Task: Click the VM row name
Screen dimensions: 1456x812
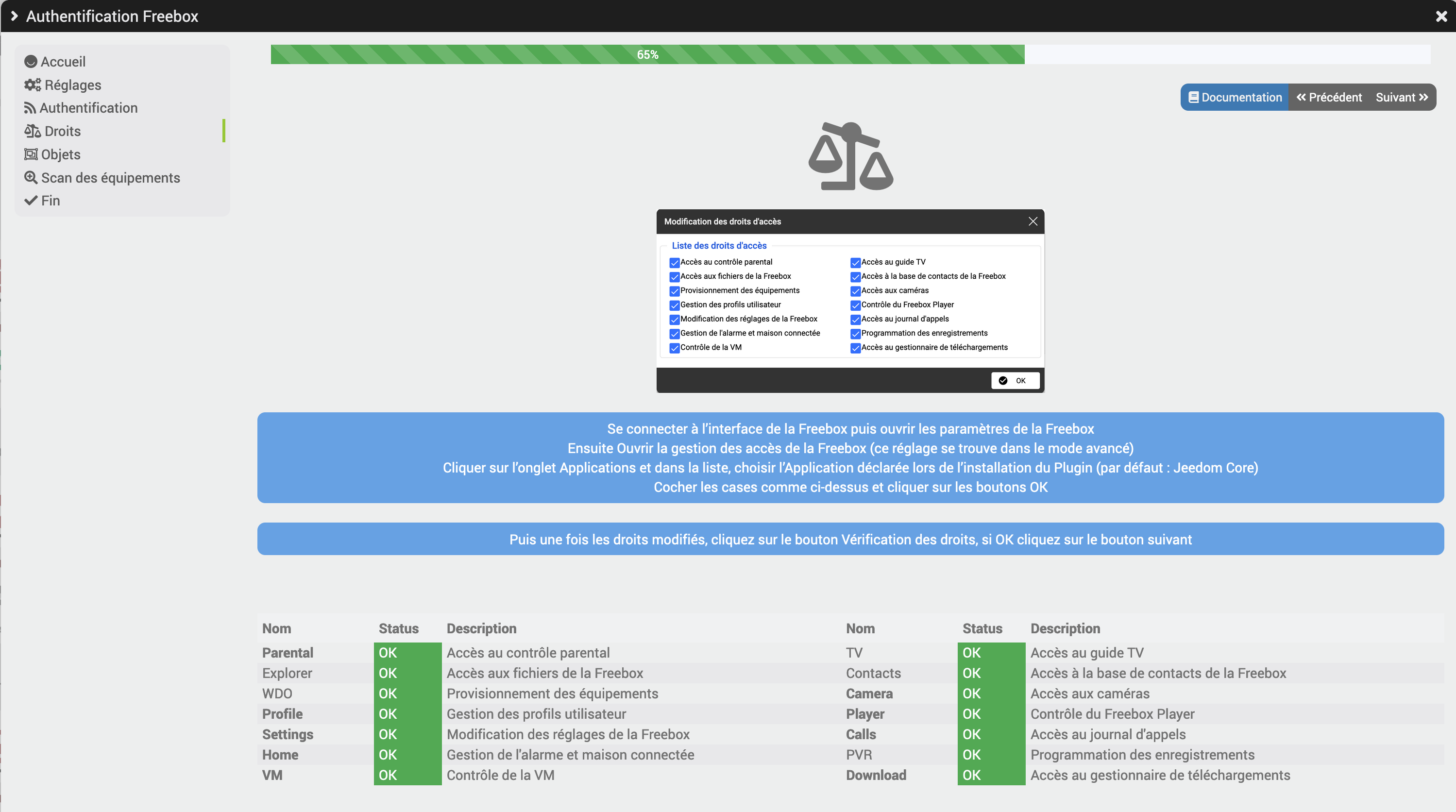Action: (x=272, y=775)
